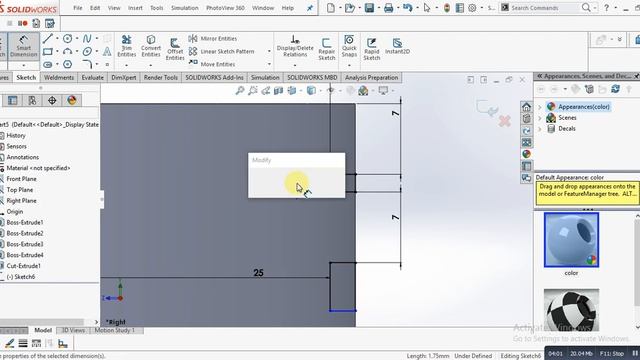
Task: Click the Search Commands field
Action: tap(545, 8)
